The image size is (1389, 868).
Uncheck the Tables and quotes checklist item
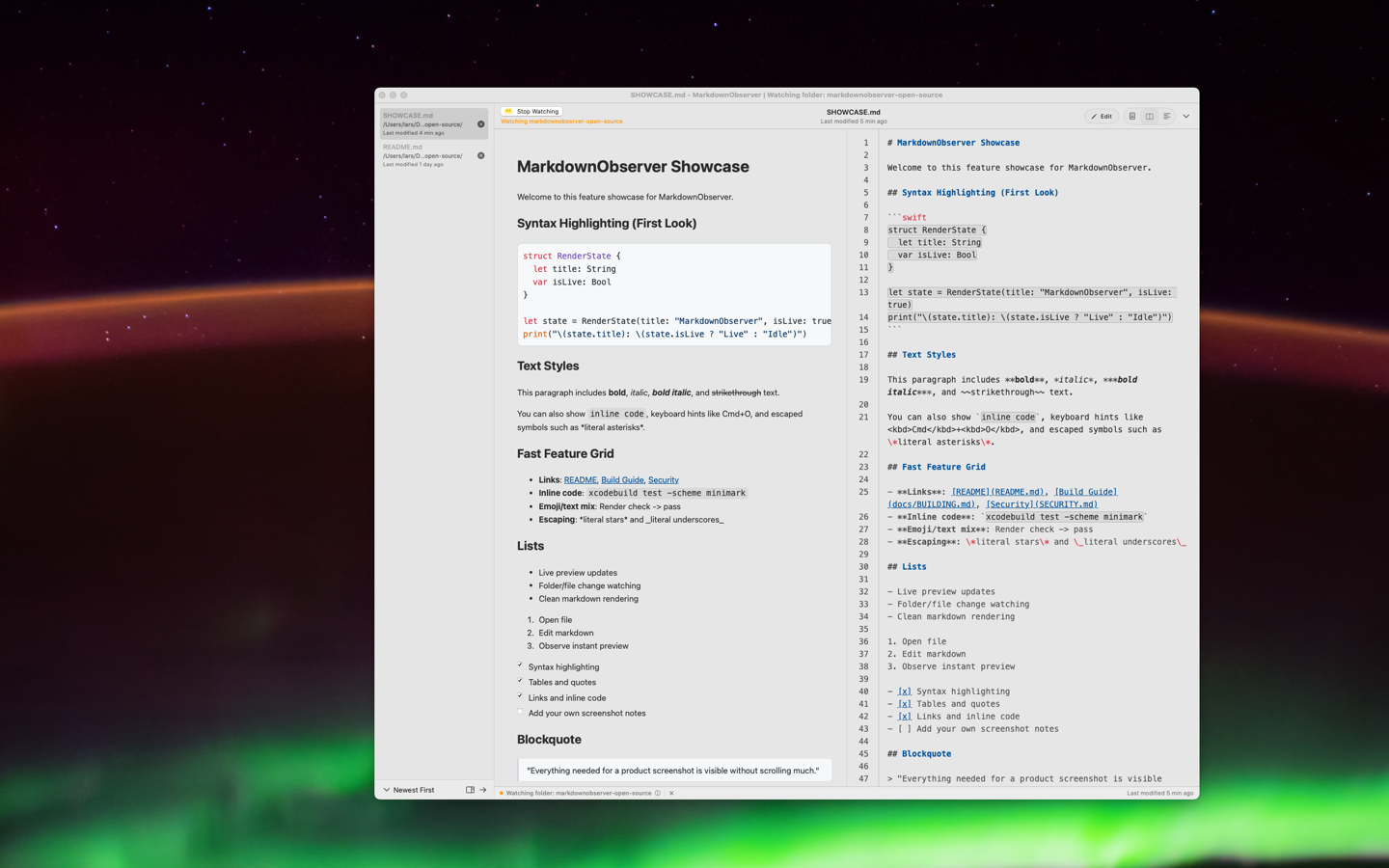521,682
